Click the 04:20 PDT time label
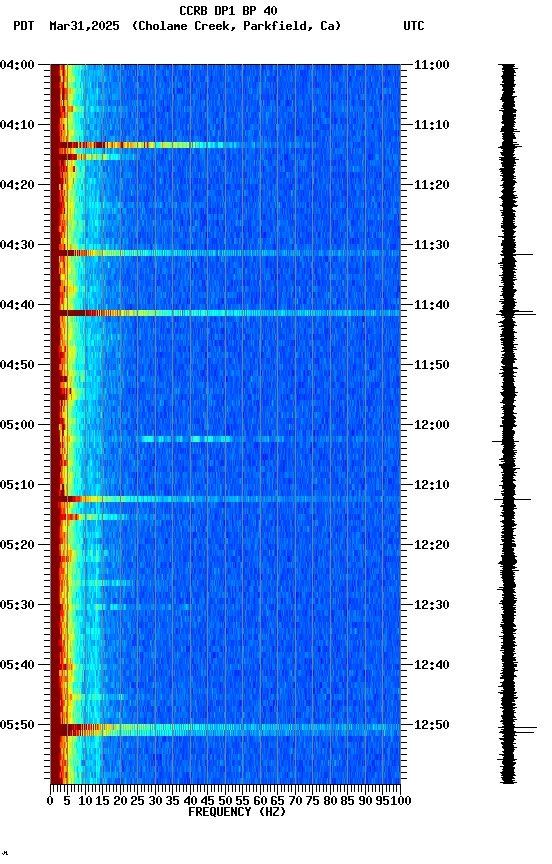The image size is (552, 864). pos(17,185)
